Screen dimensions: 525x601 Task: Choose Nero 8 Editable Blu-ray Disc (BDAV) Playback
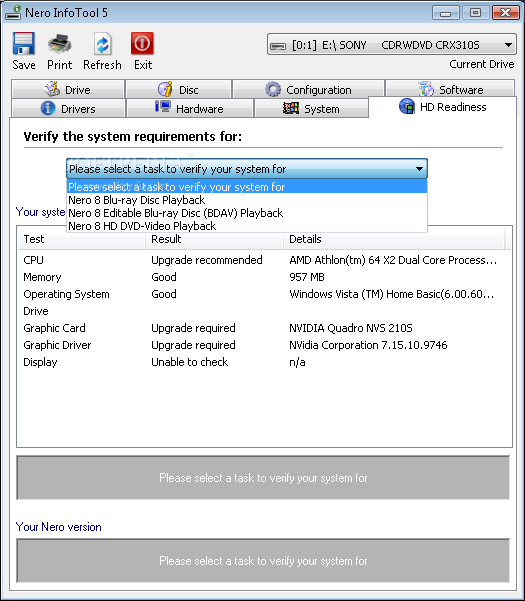[247, 213]
